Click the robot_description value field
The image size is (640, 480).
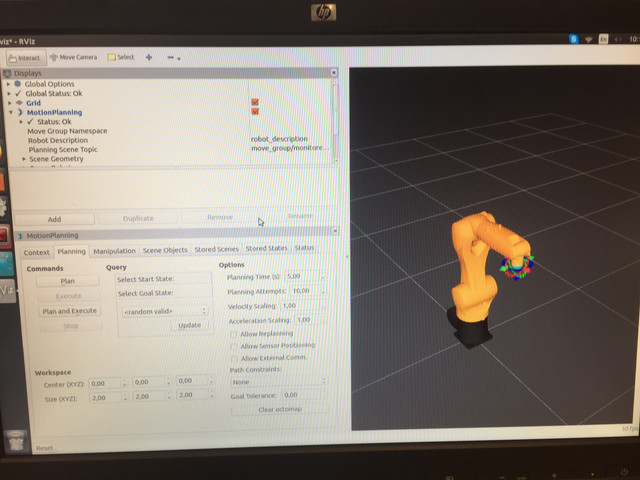click(279, 139)
